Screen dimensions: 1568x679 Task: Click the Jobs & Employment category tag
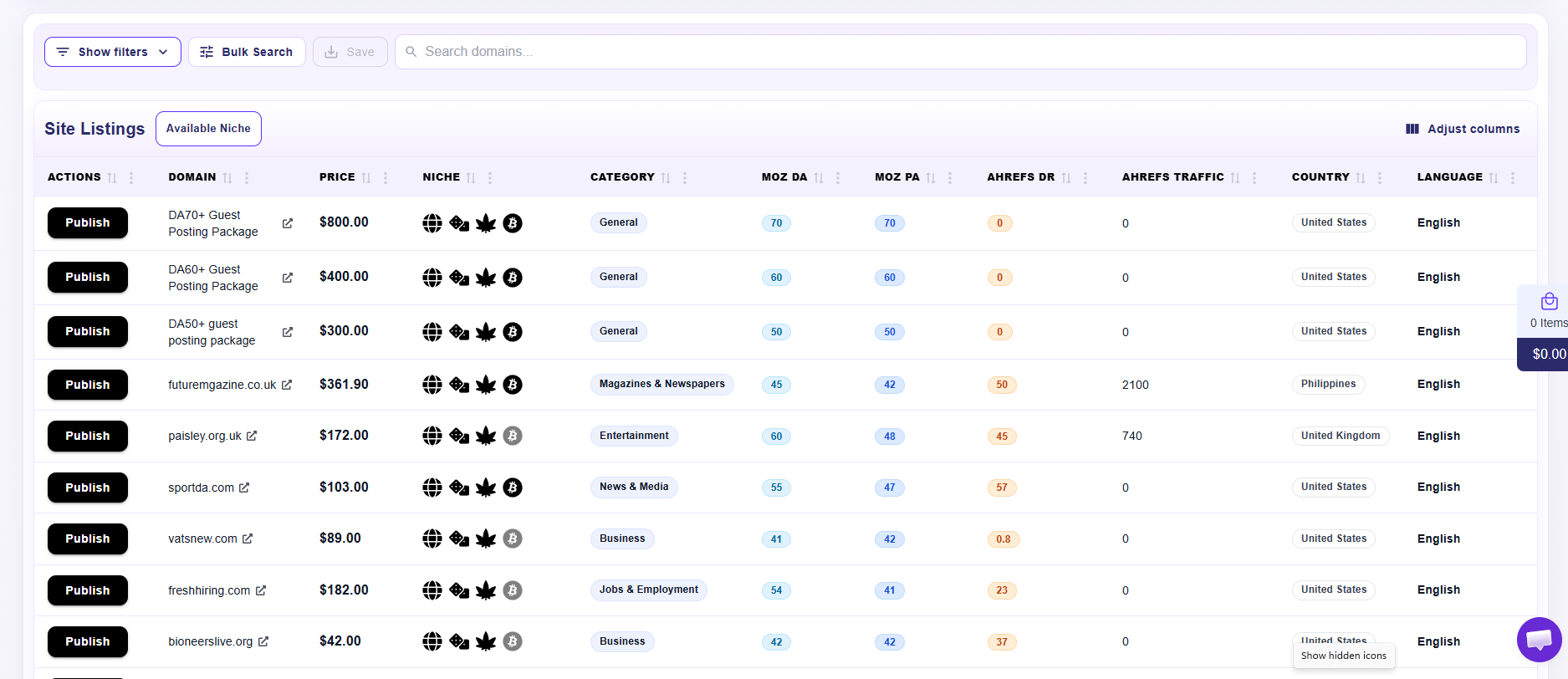[x=649, y=590]
